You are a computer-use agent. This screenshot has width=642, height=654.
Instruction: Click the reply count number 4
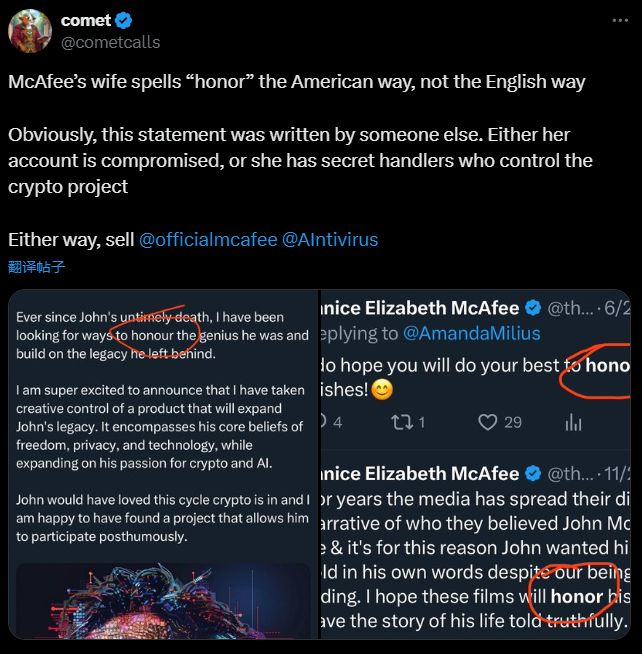tap(337, 422)
